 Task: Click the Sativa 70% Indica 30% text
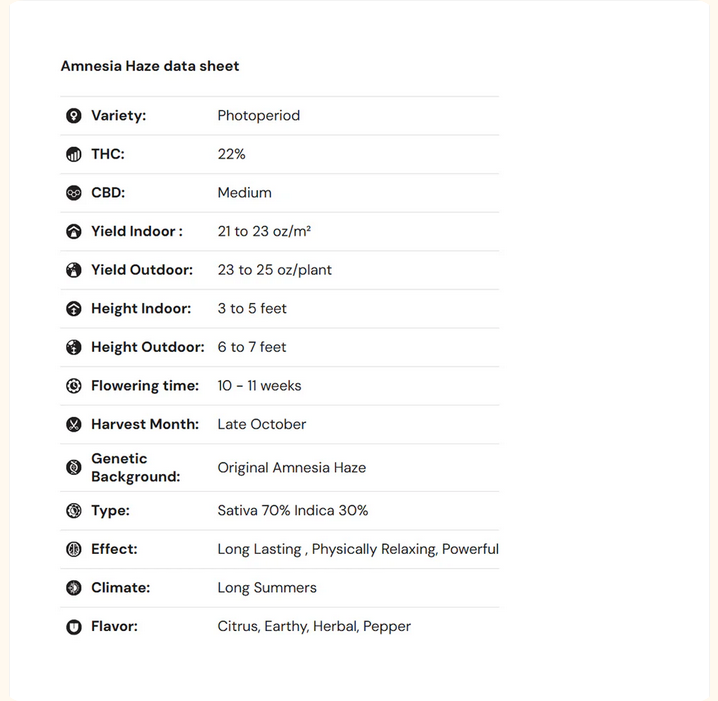click(x=293, y=511)
